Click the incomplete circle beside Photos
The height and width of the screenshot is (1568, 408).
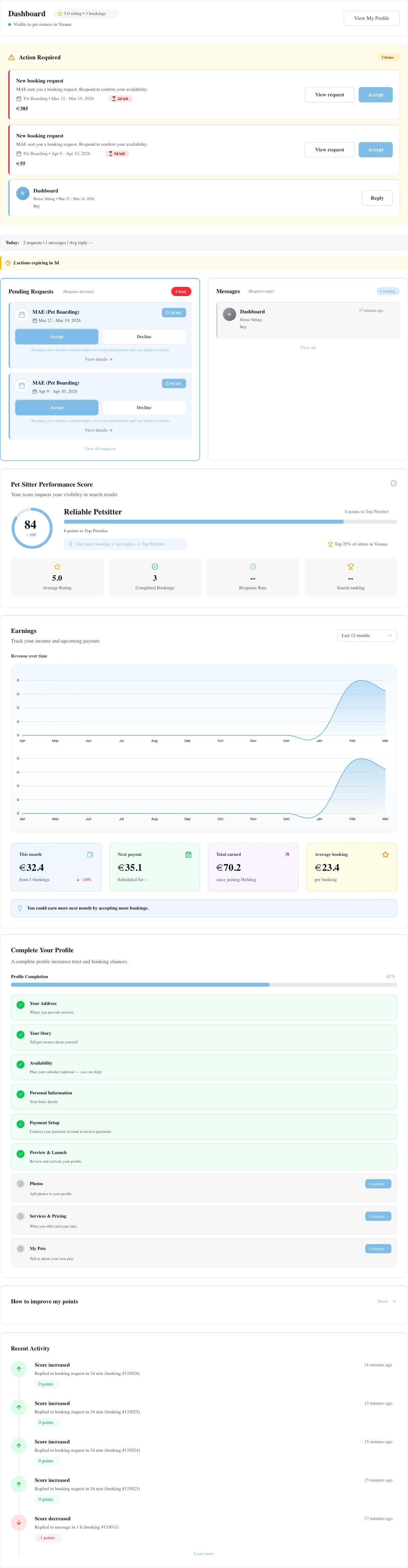coord(20,1184)
